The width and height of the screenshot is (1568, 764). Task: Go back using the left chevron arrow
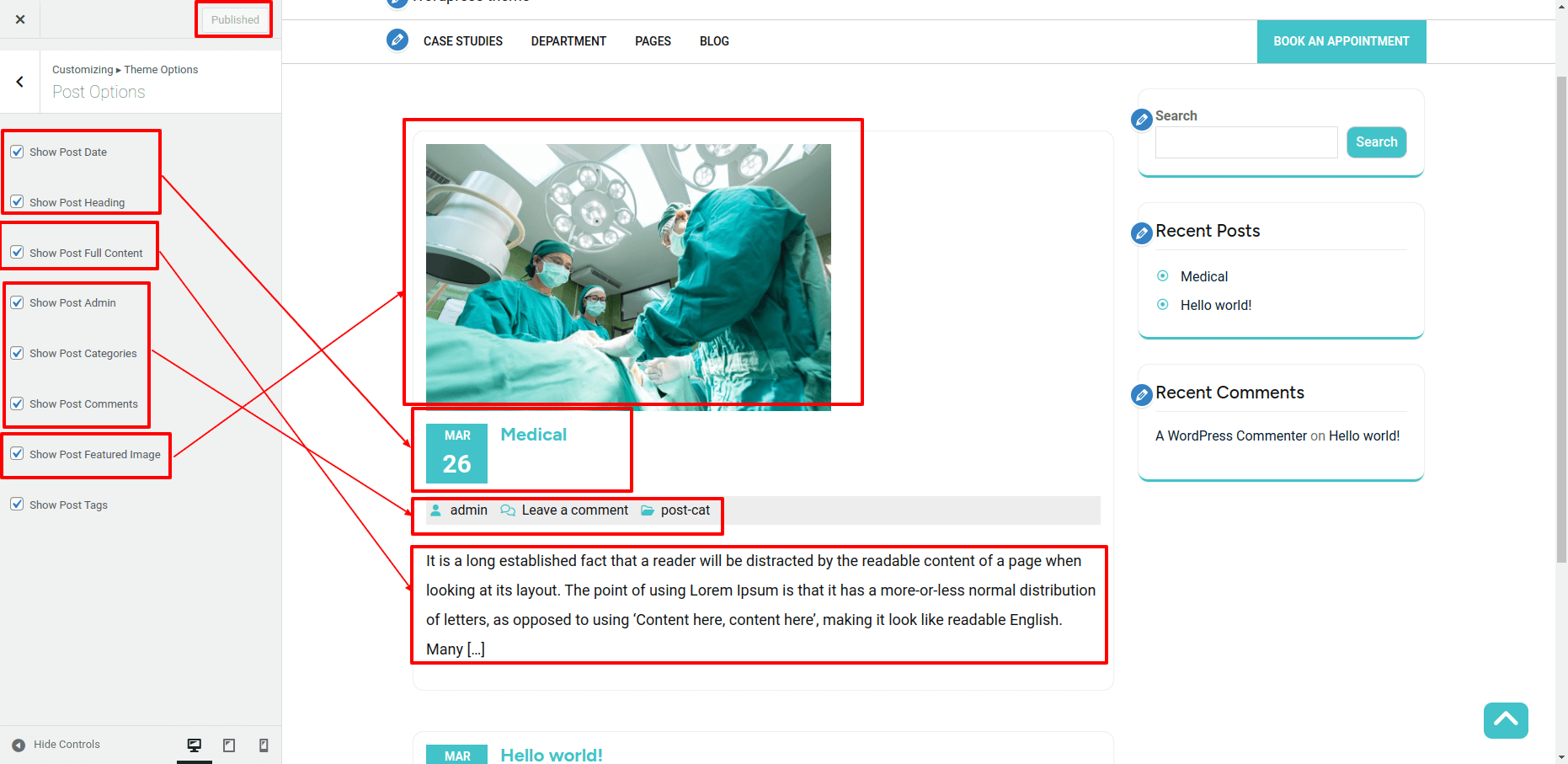pos(20,82)
